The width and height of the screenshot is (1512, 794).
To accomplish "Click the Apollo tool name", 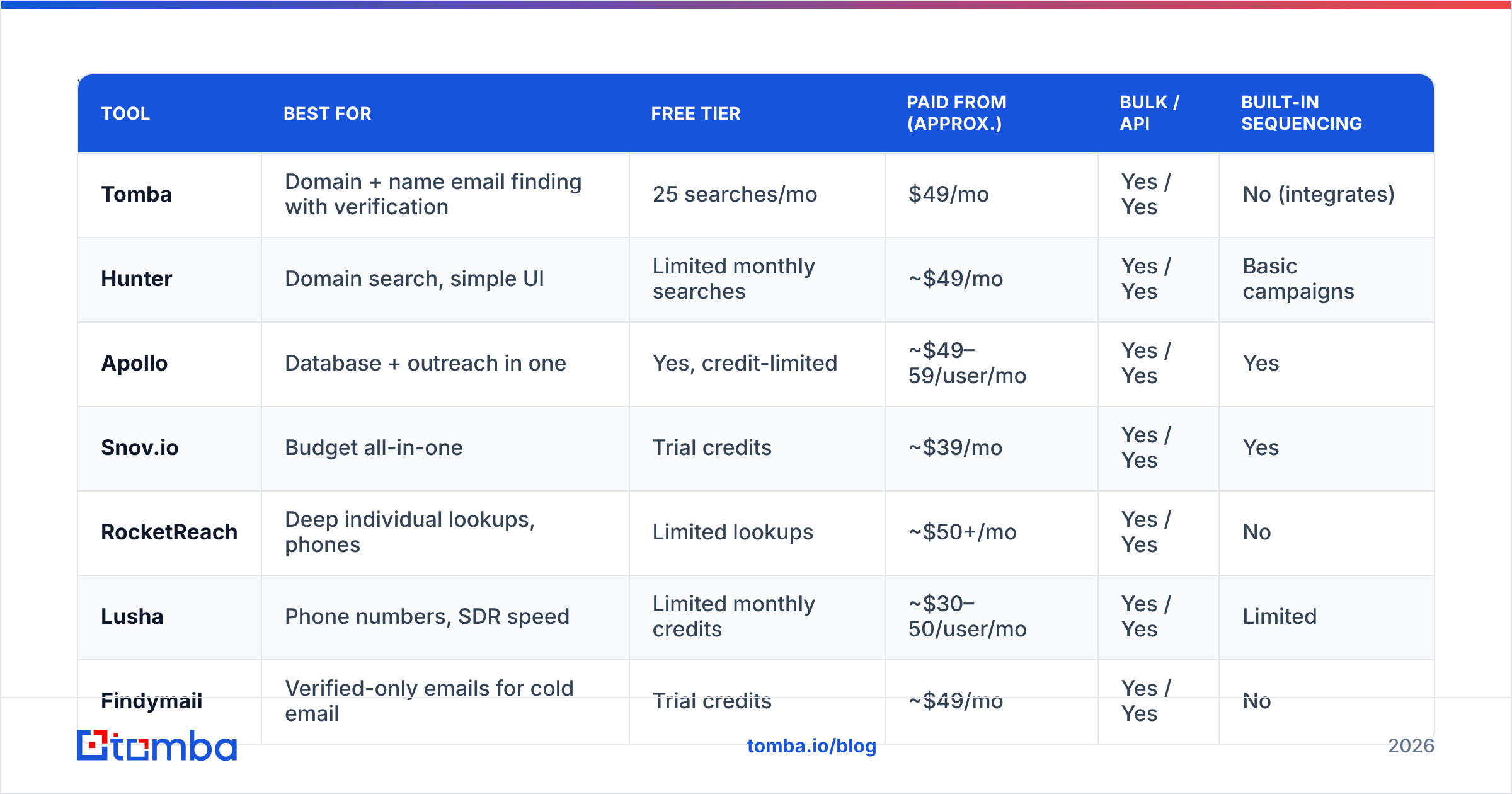I will click(x=134, y=363).
